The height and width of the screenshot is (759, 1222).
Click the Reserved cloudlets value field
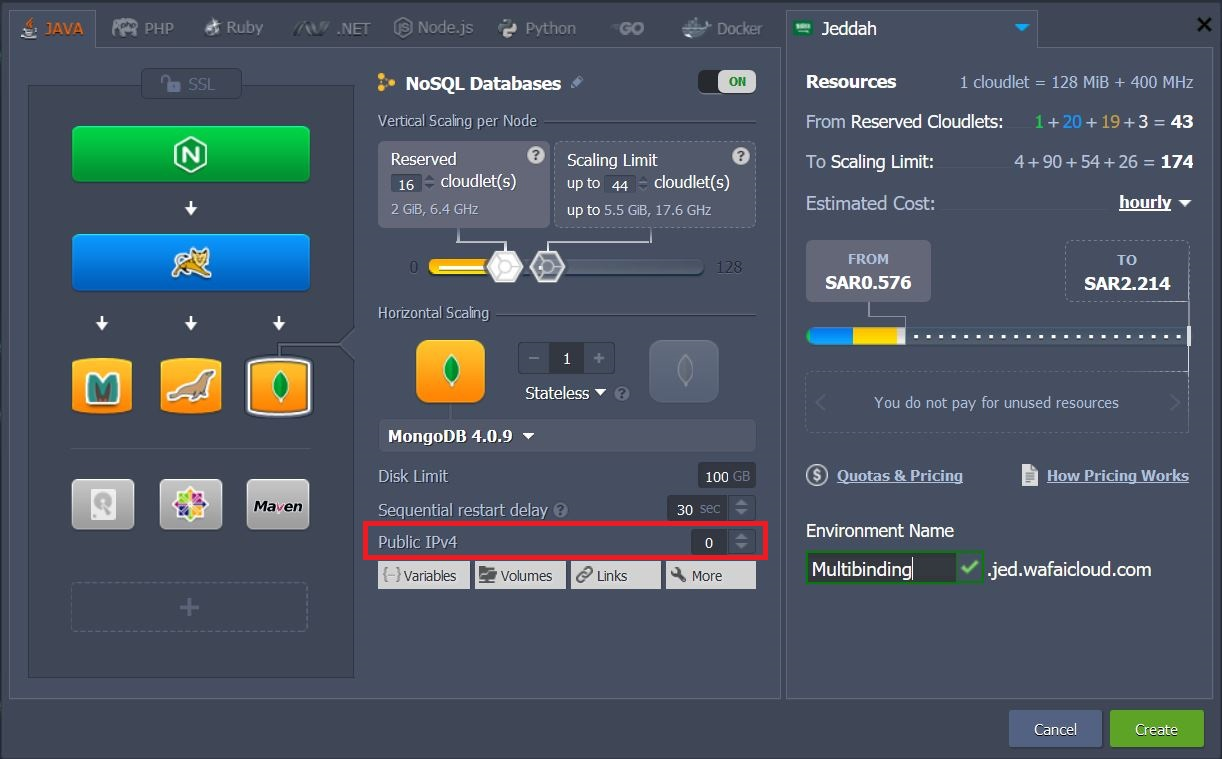(407, 184)
